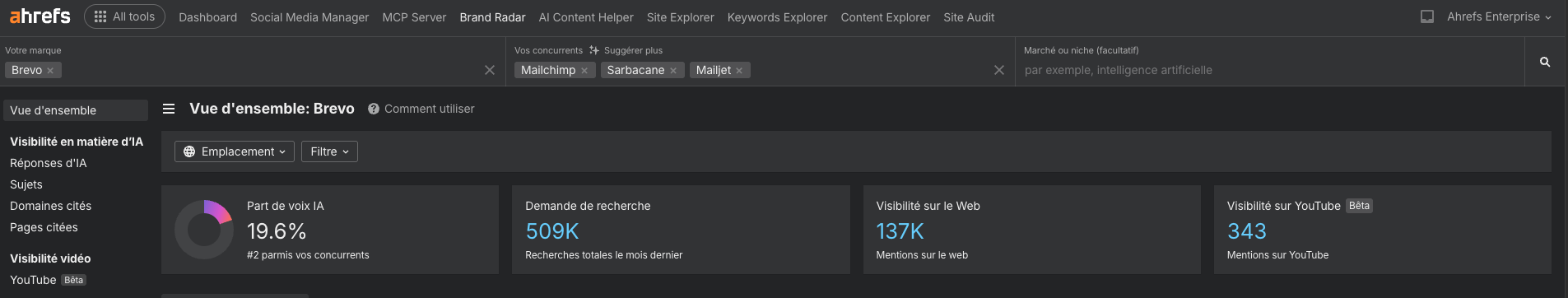The image size is (1568, 298).
Task: Click the 137K web mentions value
Action: point(900,231)
